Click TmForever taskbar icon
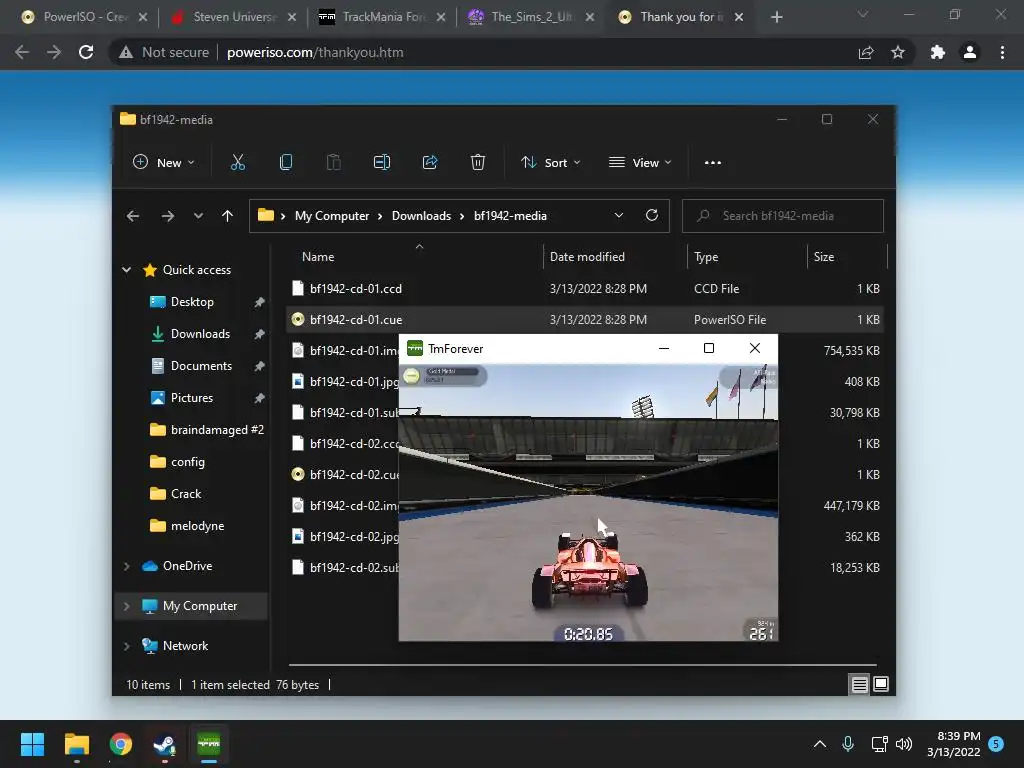 click(x=208, y=744)
